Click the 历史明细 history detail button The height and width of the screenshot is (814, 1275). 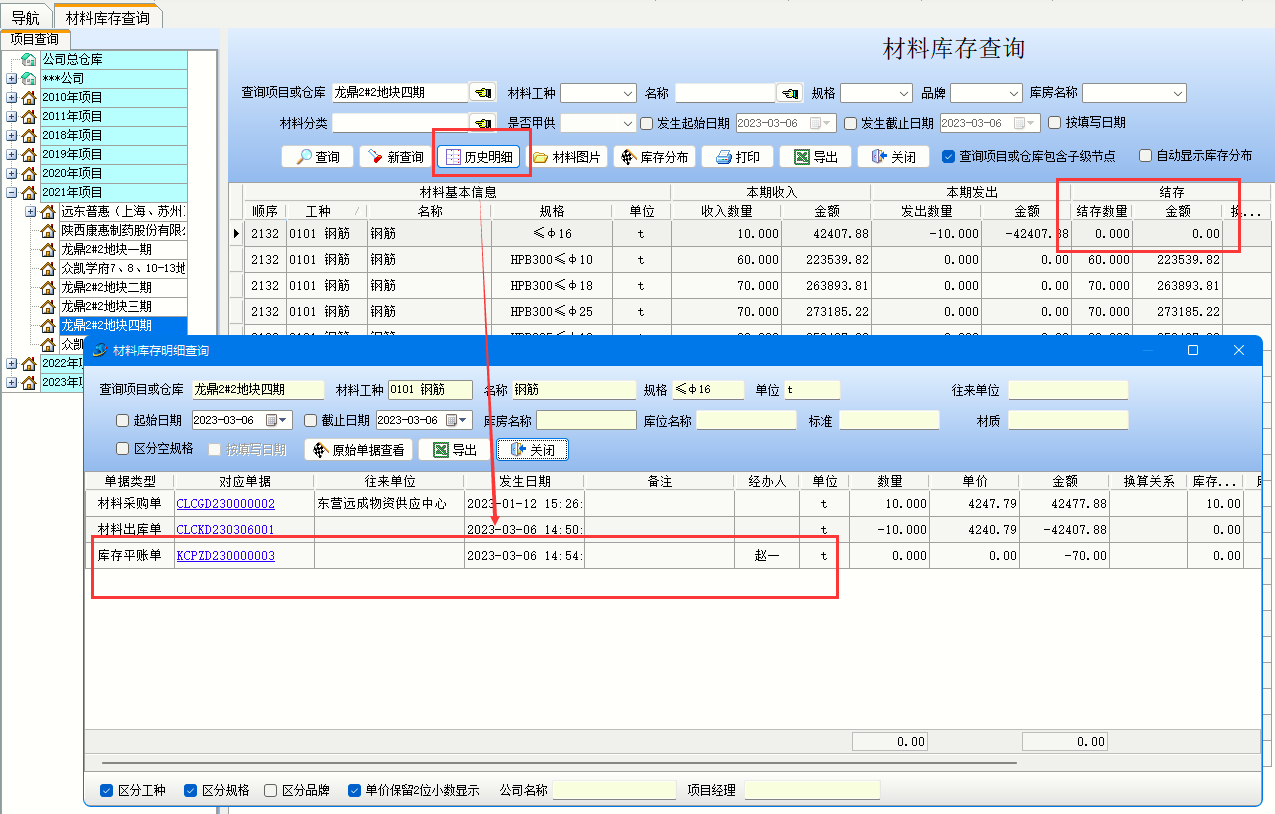[480, 157]
